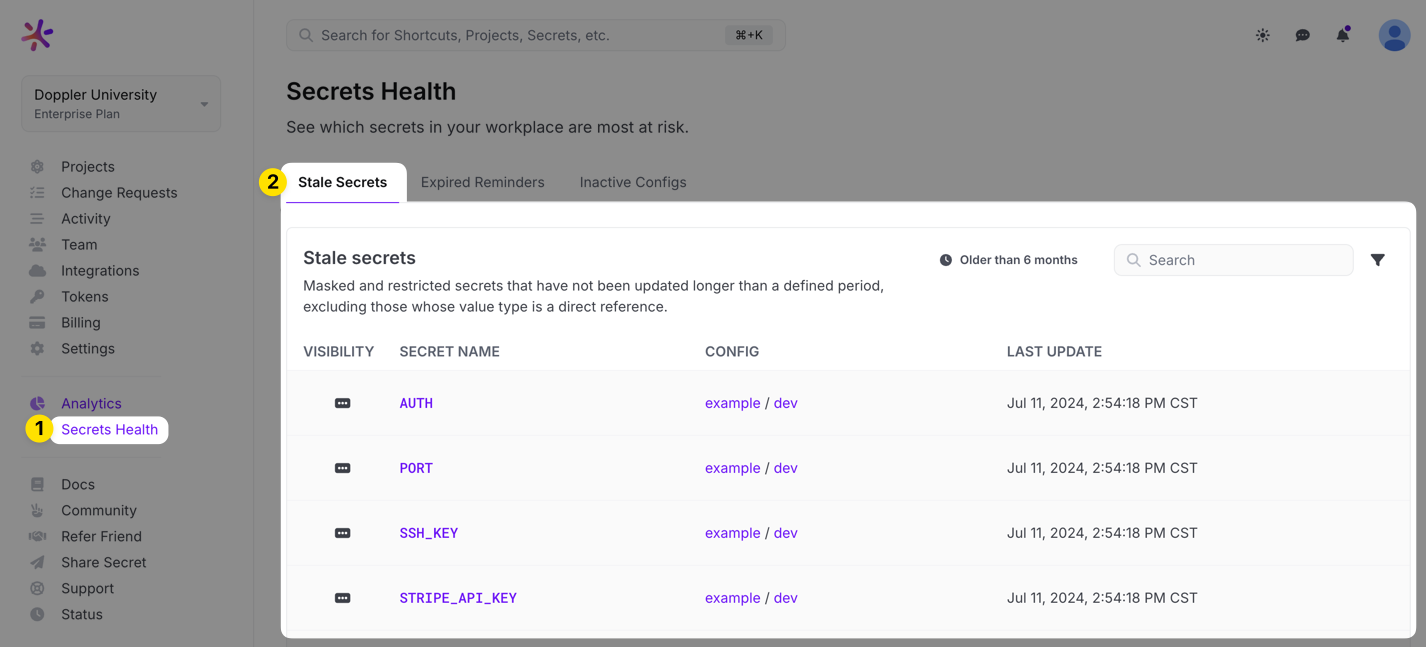Switch to the Expired Reminders tab
Image resolution: width=1426 pixels, height=647 pixels.
click(x=483, y=183)
